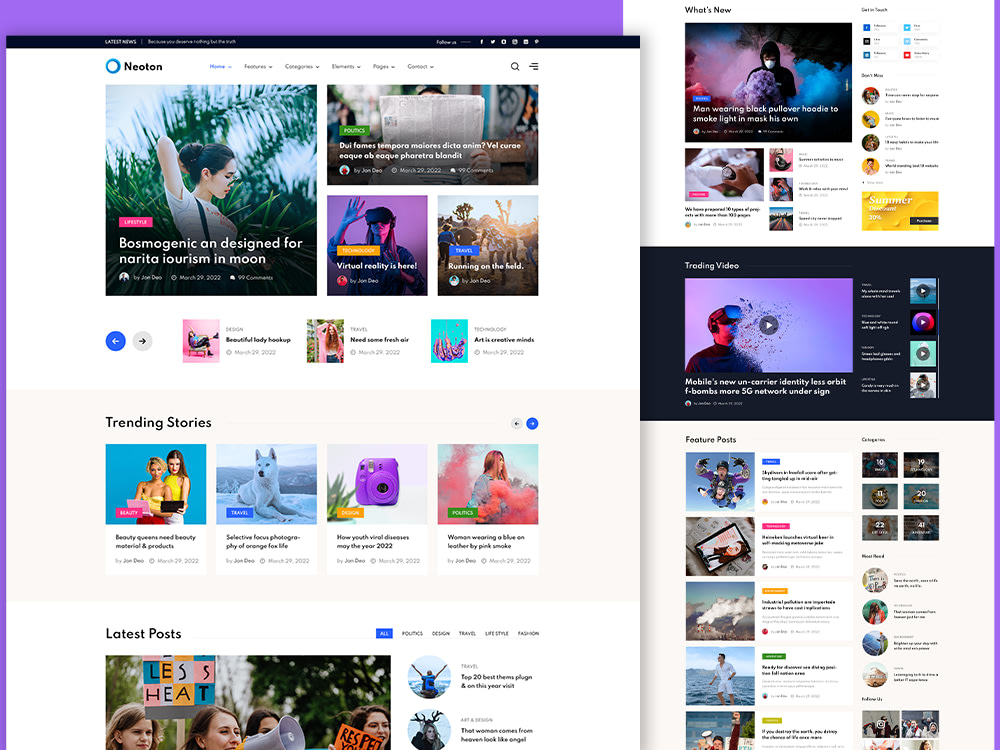Open 'Mobile's new un-carrier identity' video title
Image resolution: width=1000 pixels, height=750 pixels.
pyautogui.click(x=765, y=386)
